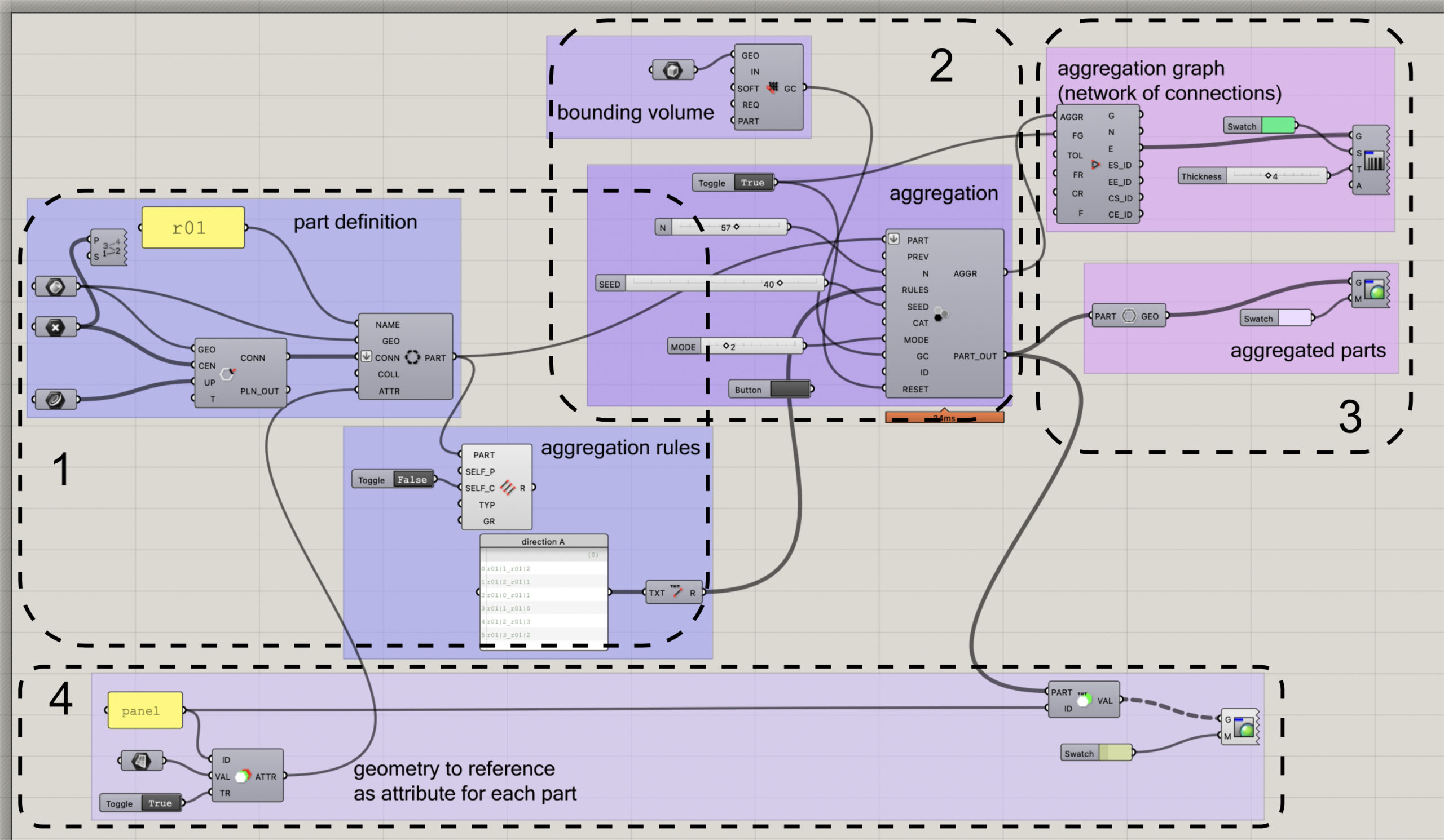The width and height of the screenshot is (1444, 840).
Task: Select the Stochastic Aggregation component hexagon icon
Action: [x=940, y=314]
